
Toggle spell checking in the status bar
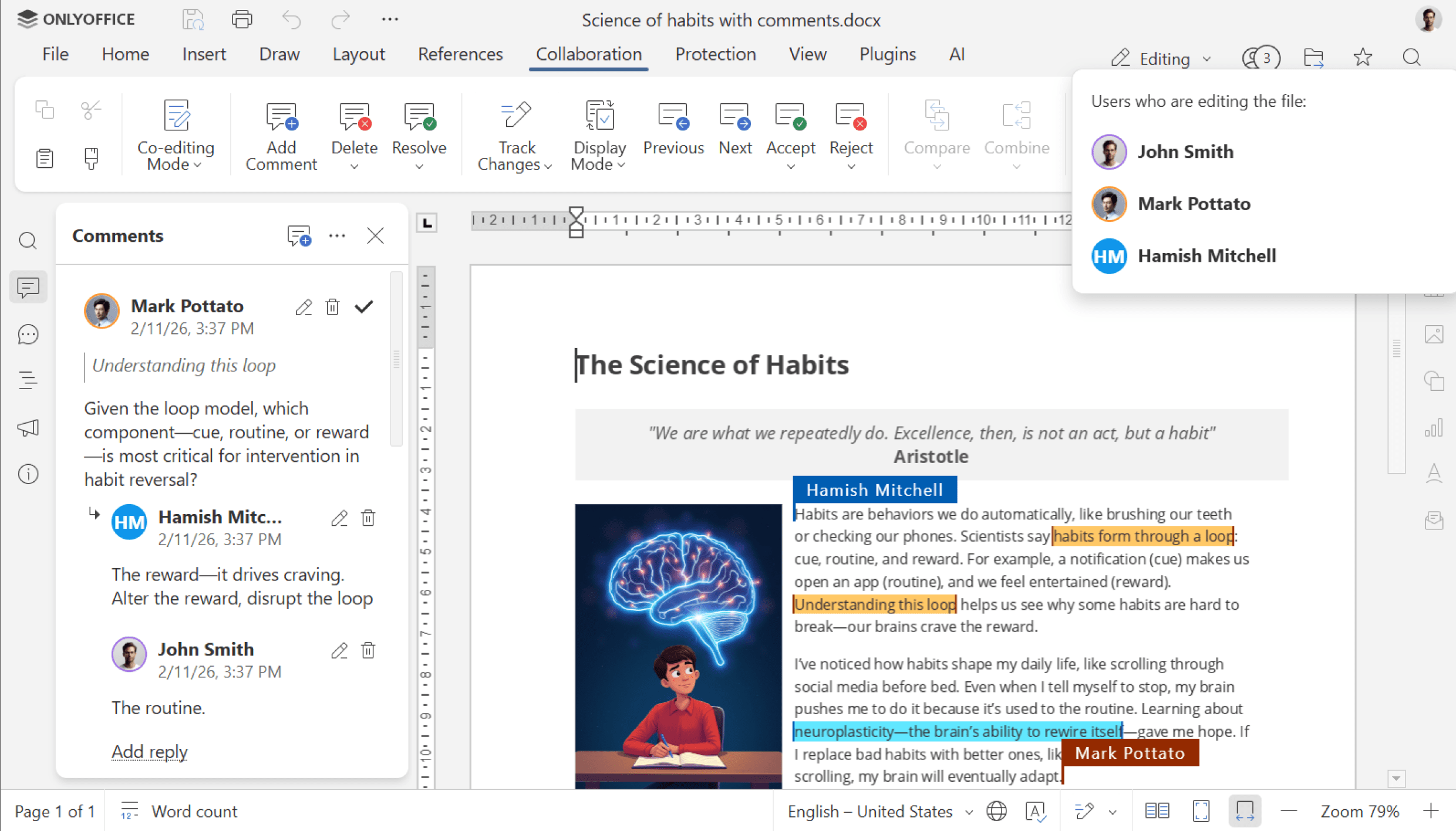click(x=1036, y=810)
